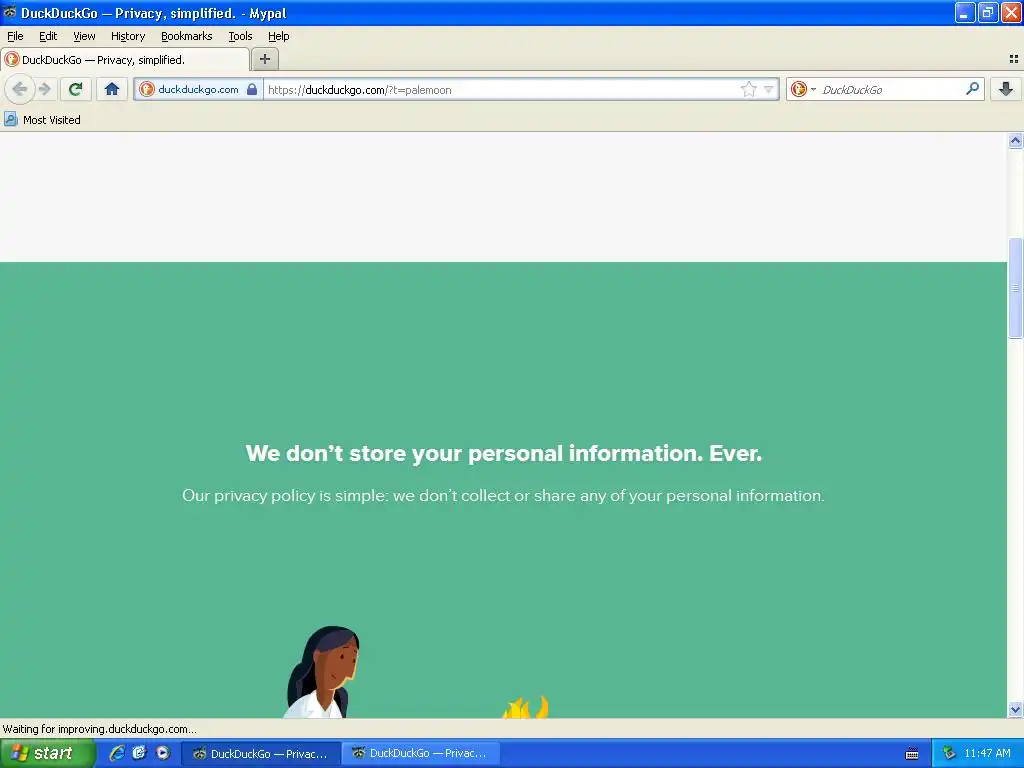Image resolution: width=1024 pixels, height=768 pixels.
Task: Launch Internet Explorer from Quick Launch
Action: (x=117, y=753)
